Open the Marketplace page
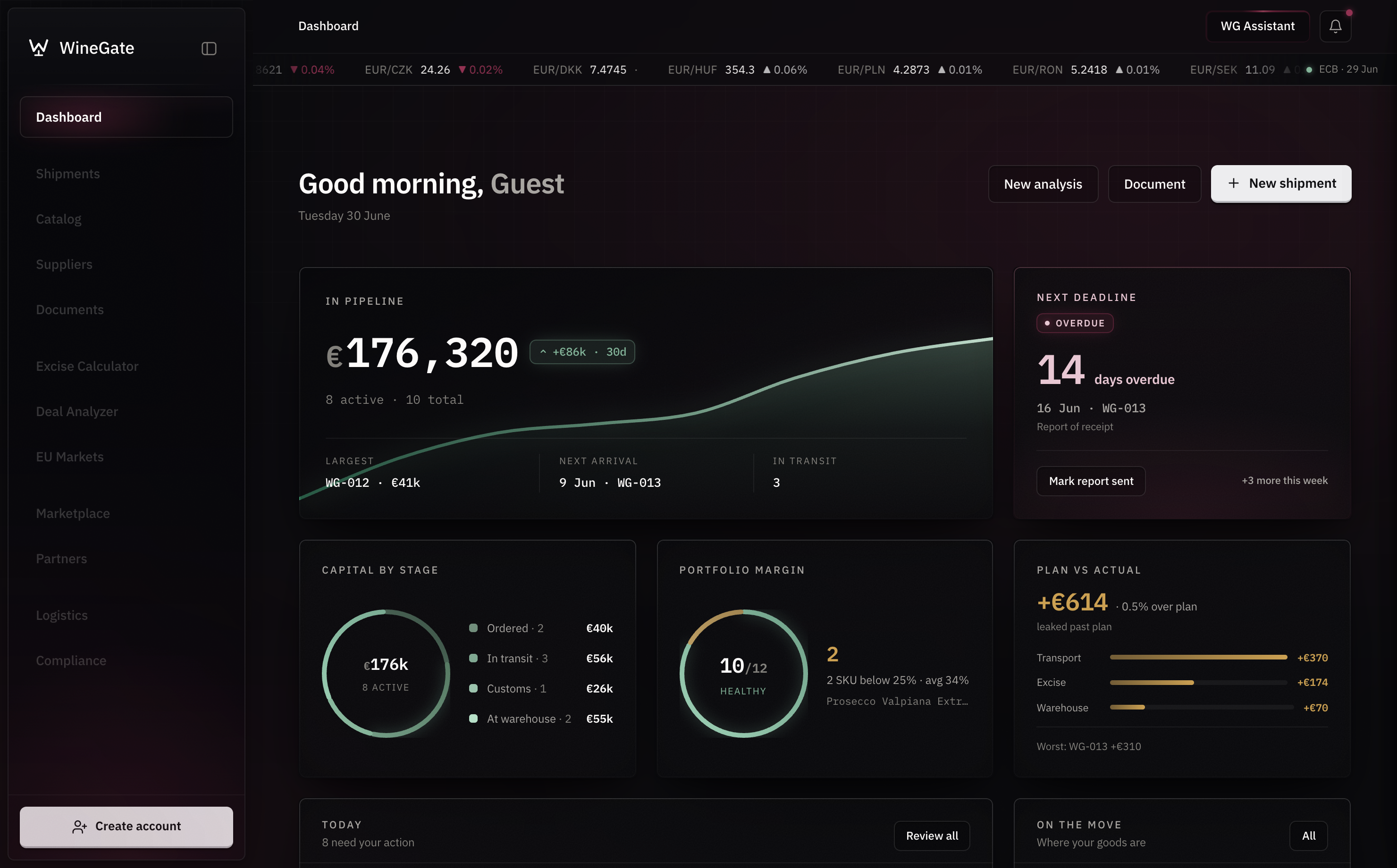 (x=72, y=513)
